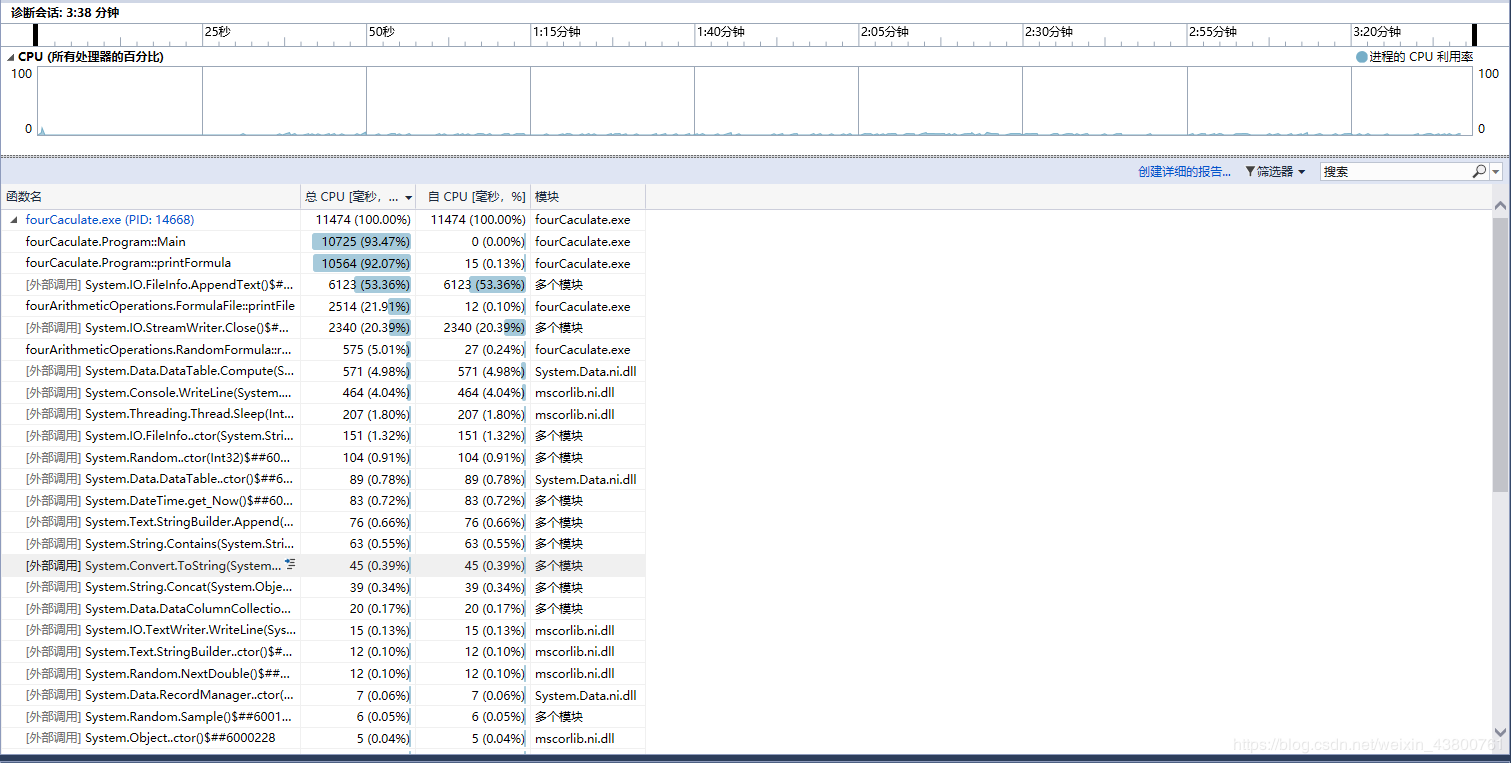Viewport: 1511px width, 763px height.
Task: Select the System.DateTime.get_Now() row
Action: click(322, 501)
